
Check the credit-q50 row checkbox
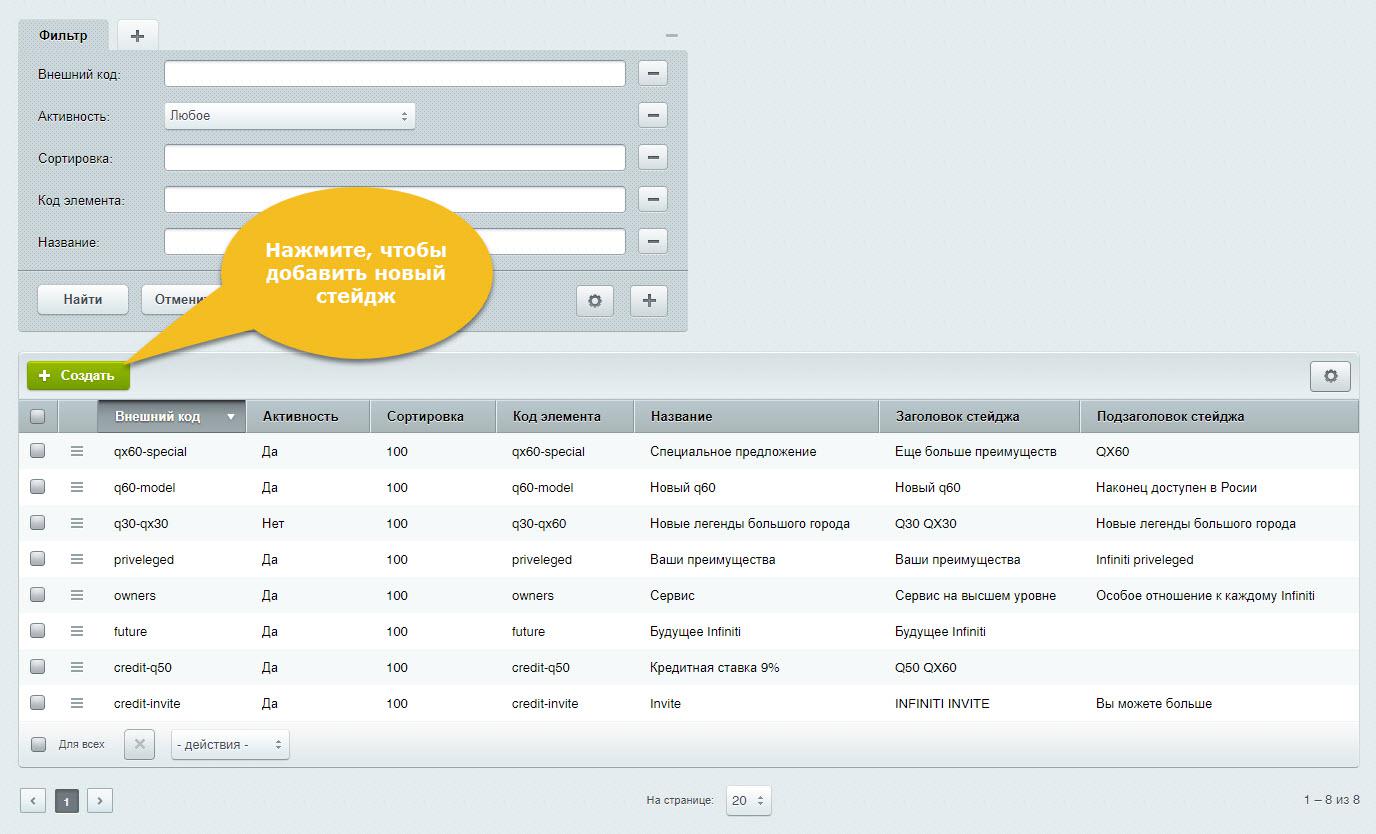[37, 667]
